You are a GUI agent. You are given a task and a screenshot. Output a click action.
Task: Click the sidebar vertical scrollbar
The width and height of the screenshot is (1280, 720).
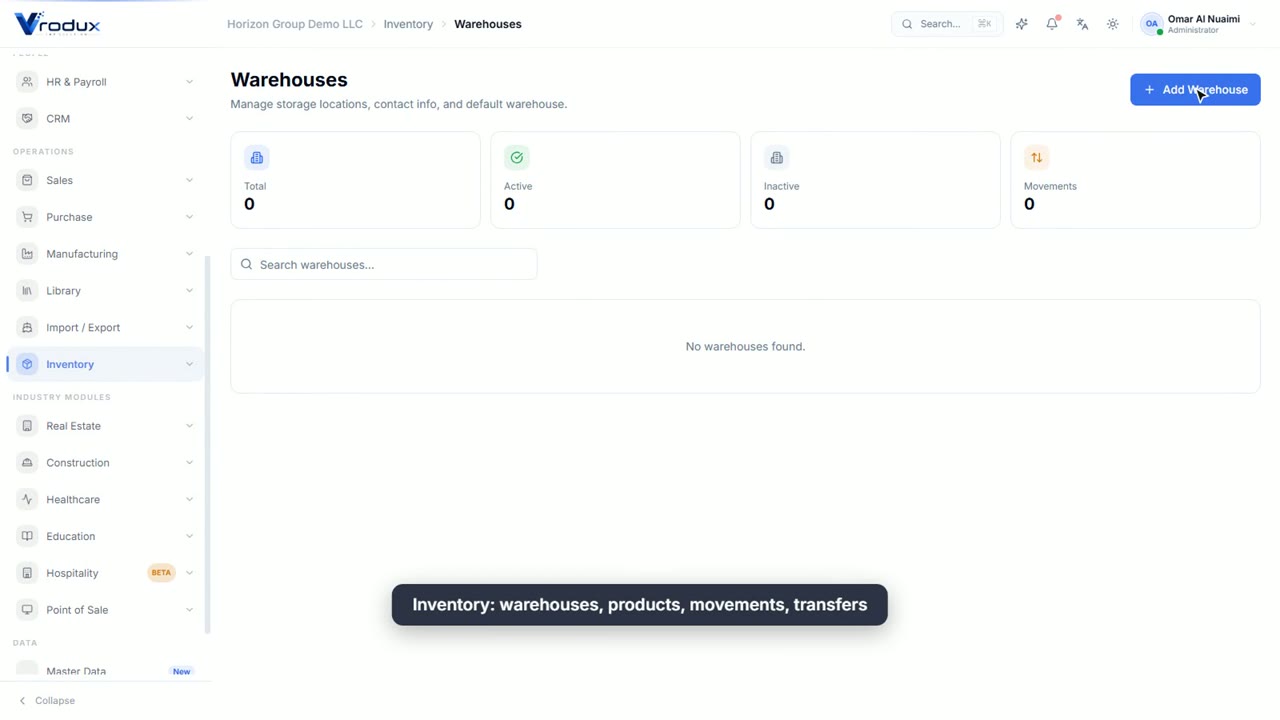coord(208,445)
